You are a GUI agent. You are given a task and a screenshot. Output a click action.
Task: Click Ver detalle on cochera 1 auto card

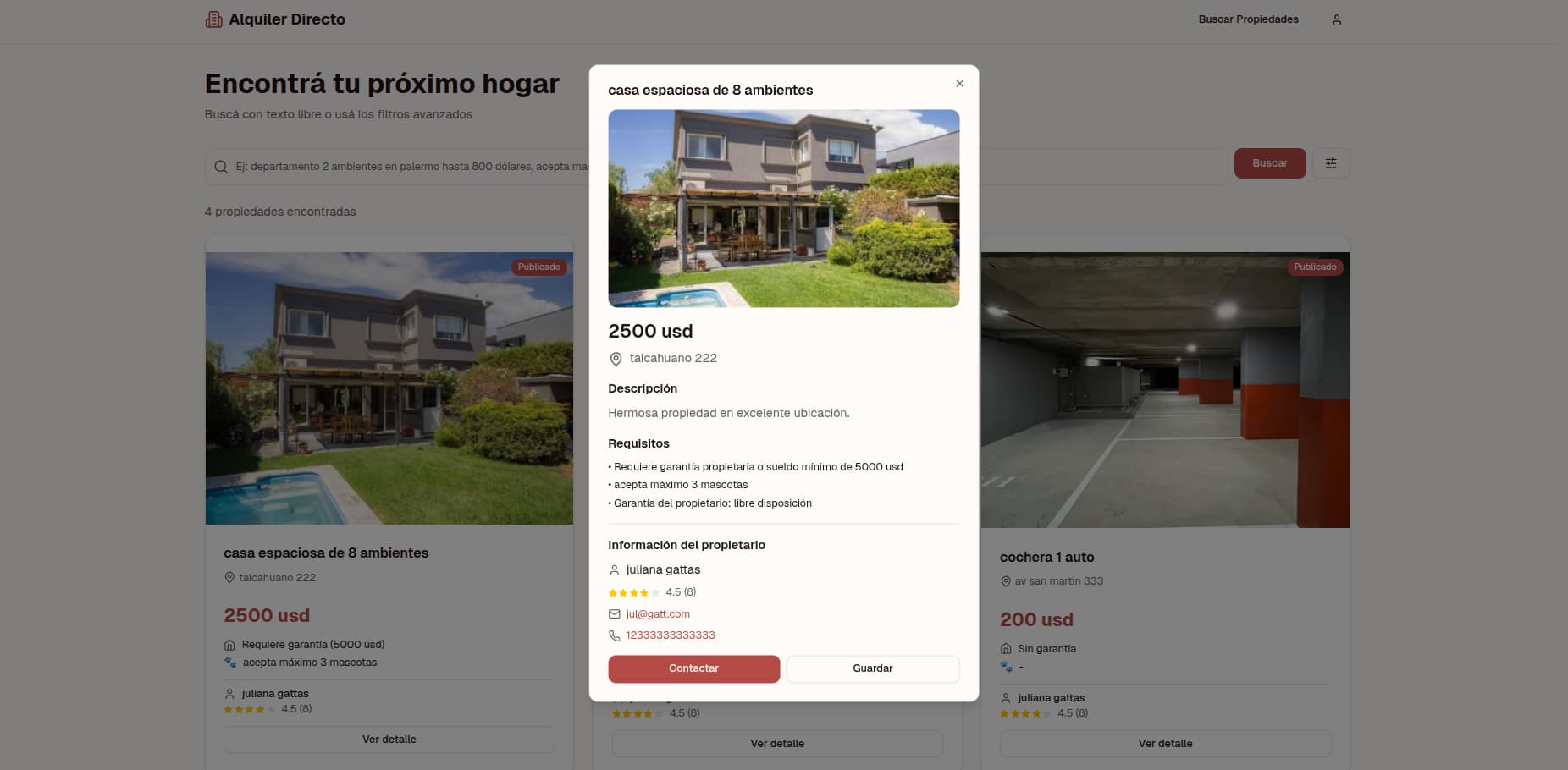[x=1165, y=744]
